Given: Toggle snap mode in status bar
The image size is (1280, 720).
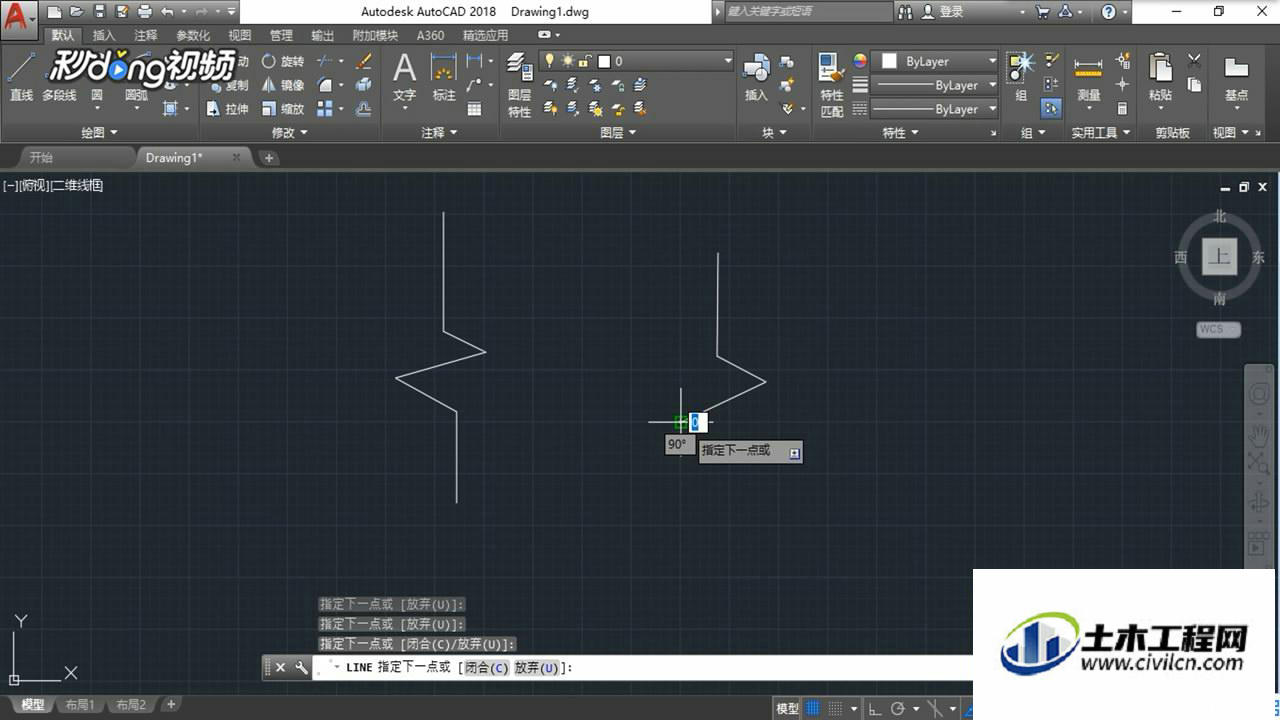Looking at the screenshot, I should [836, 708].
